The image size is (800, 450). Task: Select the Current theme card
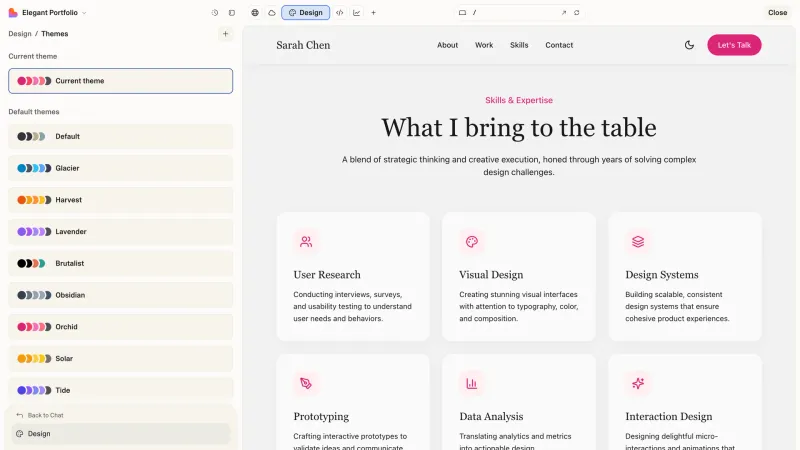(120, 81)
